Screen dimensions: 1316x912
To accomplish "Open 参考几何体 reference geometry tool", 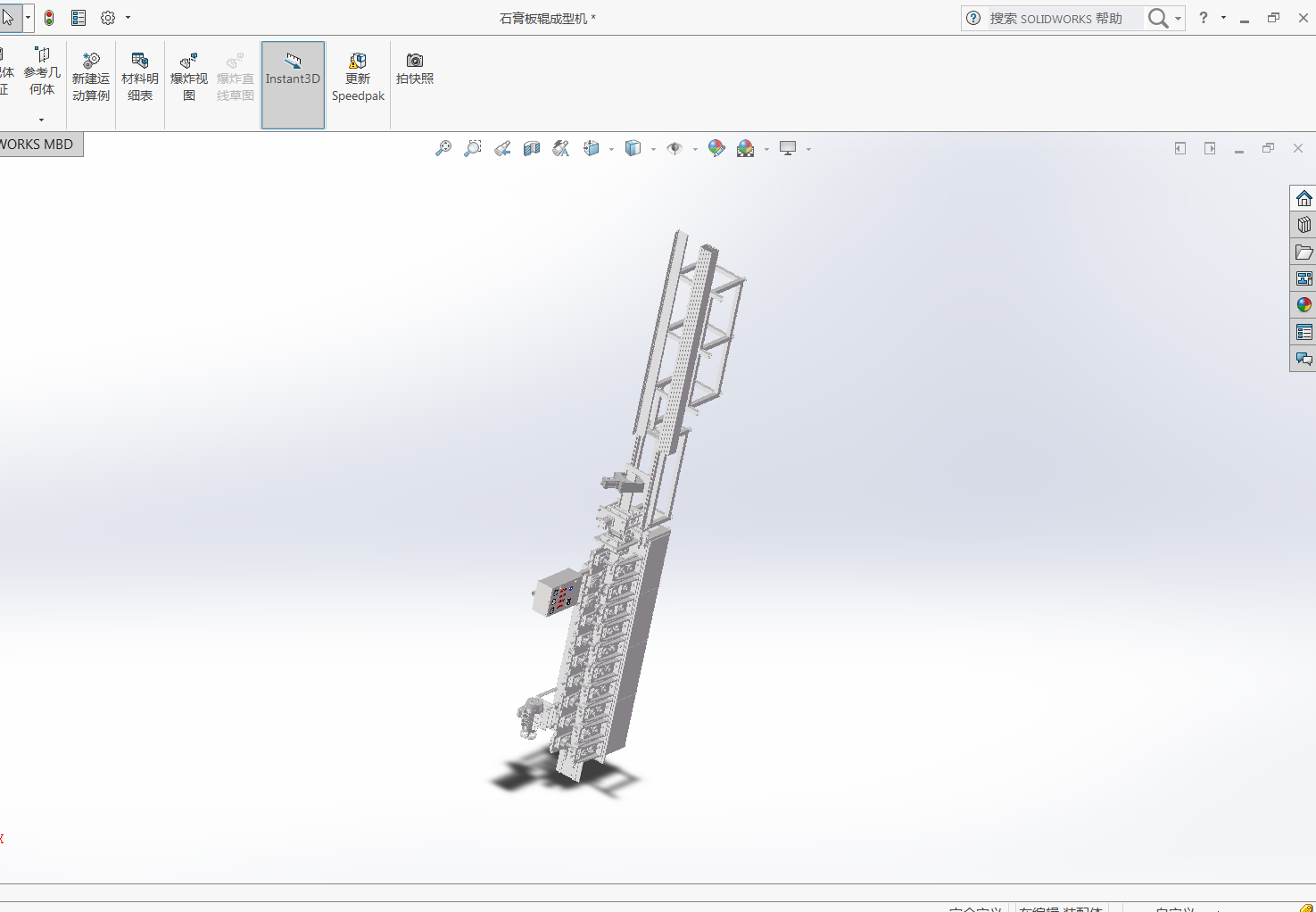I will tap(42, 71).
